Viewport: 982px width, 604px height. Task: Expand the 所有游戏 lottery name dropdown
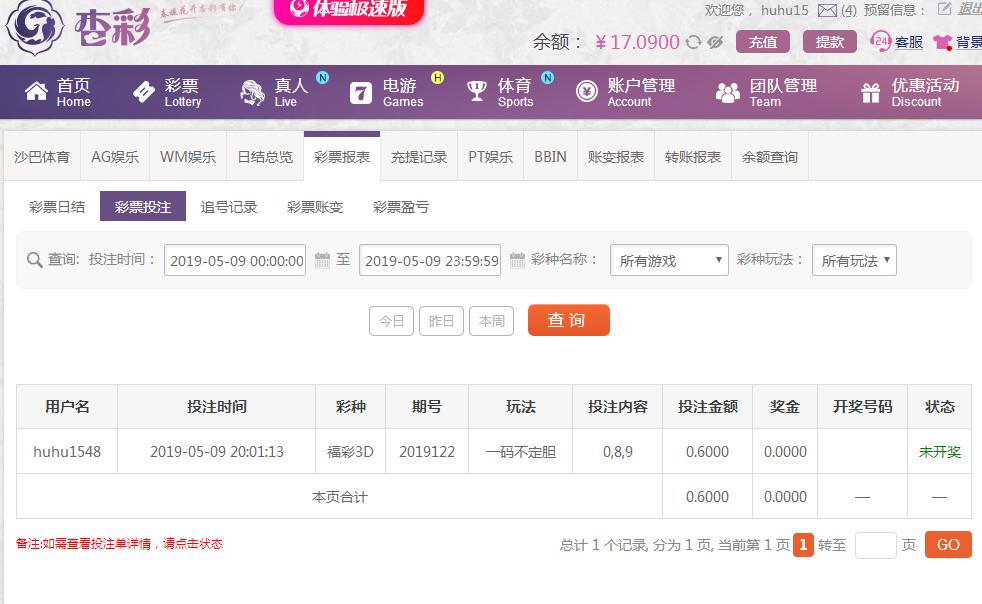pyautogui.click(x=669, y=260)
